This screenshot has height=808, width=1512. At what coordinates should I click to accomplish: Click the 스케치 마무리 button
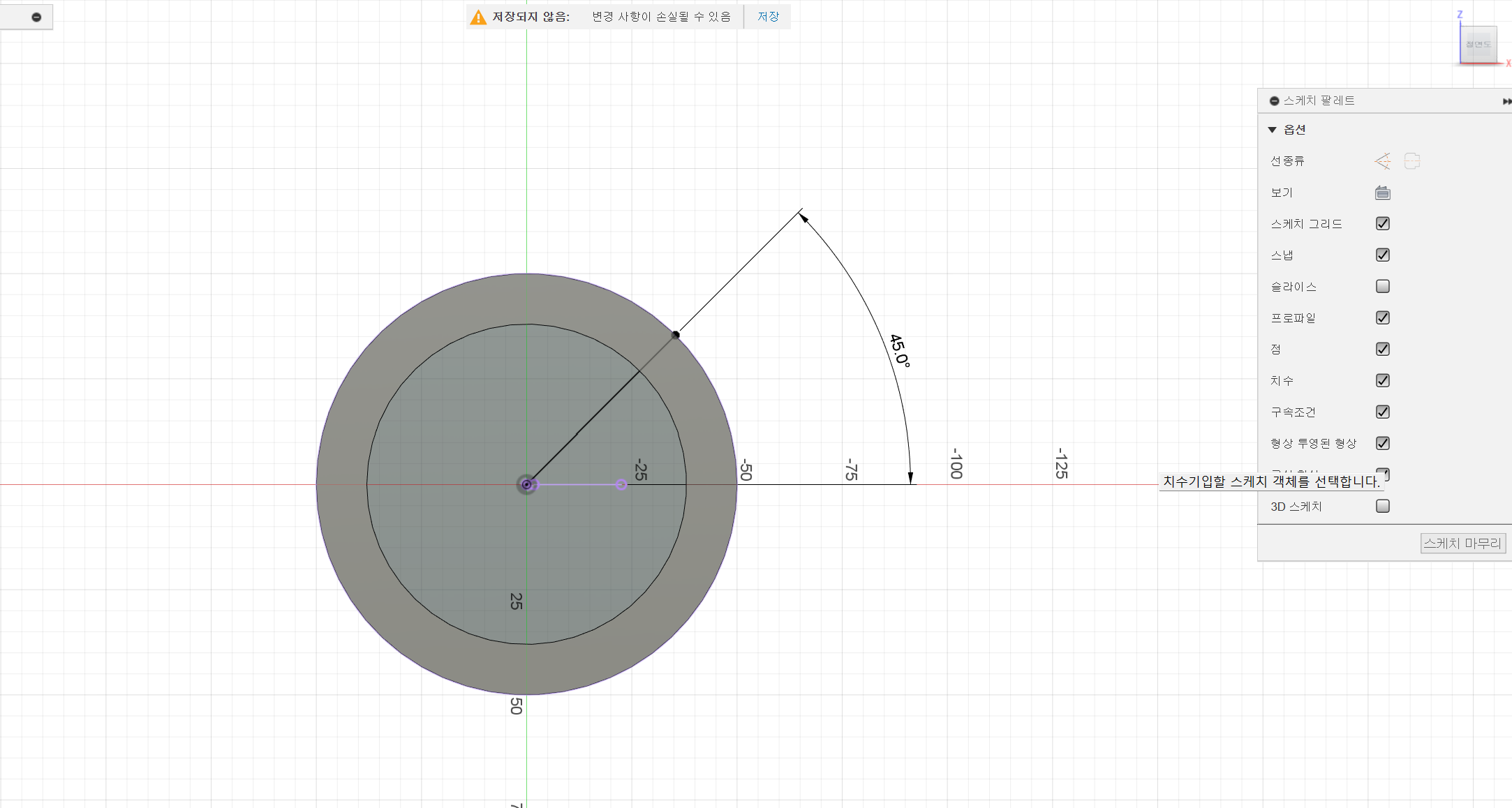pos(1462,543)
